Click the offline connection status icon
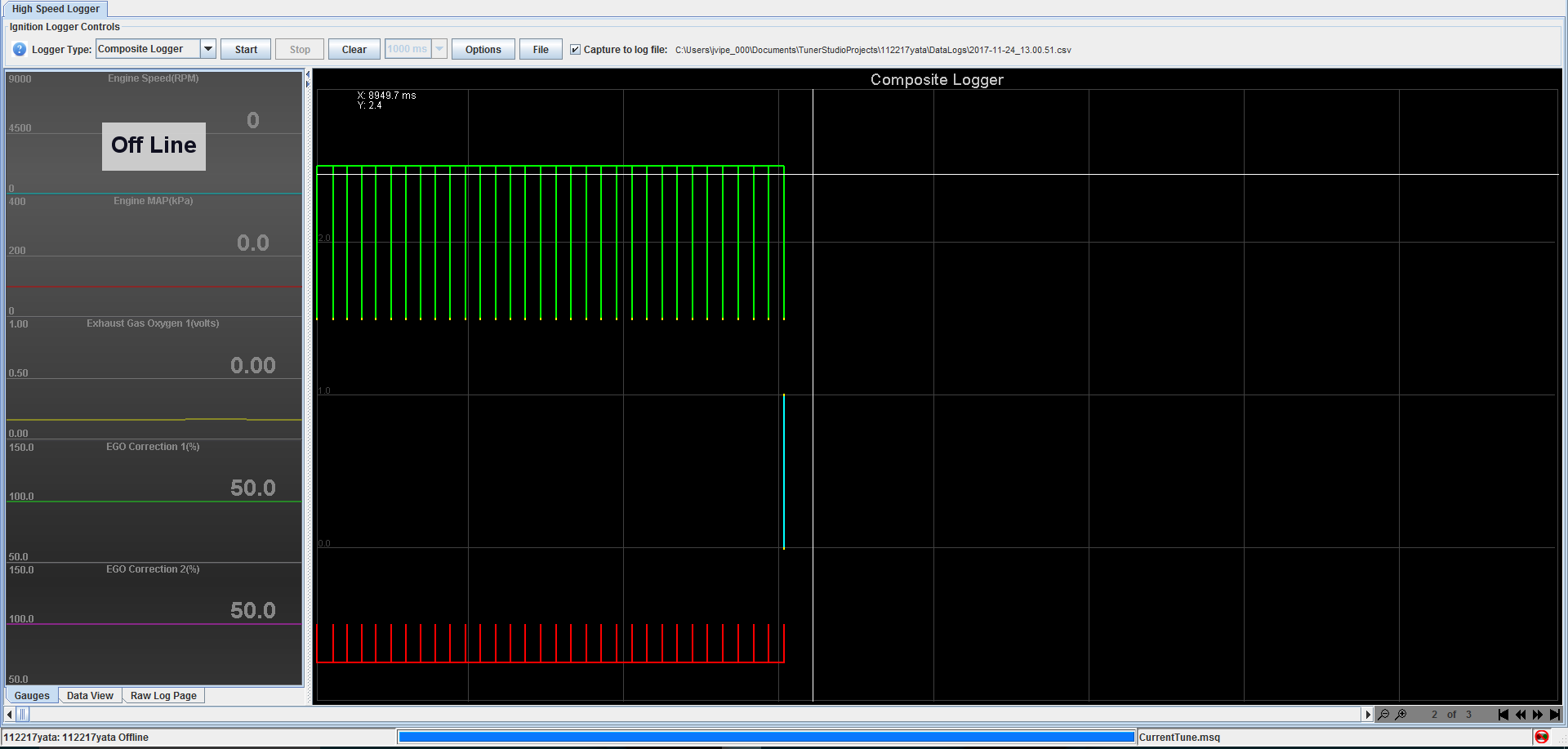The height and width of the screenshot is (749, 1568). click(1541, 737)
